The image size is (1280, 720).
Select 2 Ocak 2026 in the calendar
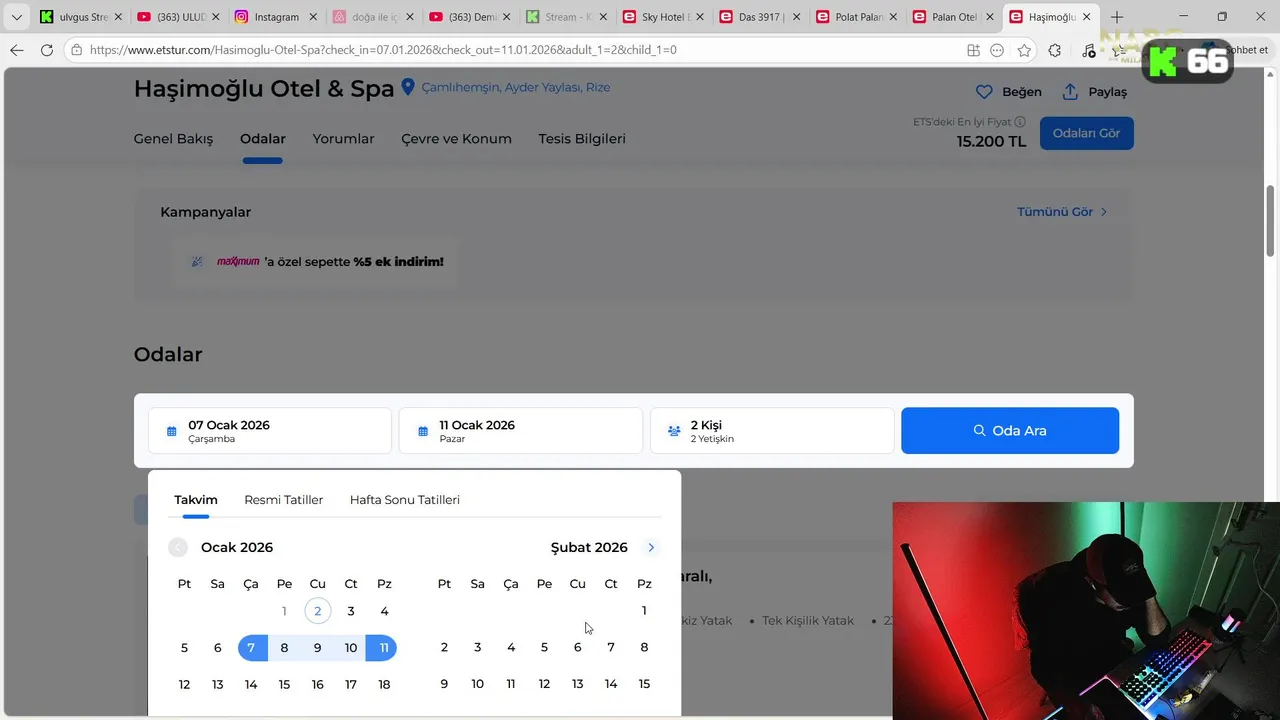[318, 611]
